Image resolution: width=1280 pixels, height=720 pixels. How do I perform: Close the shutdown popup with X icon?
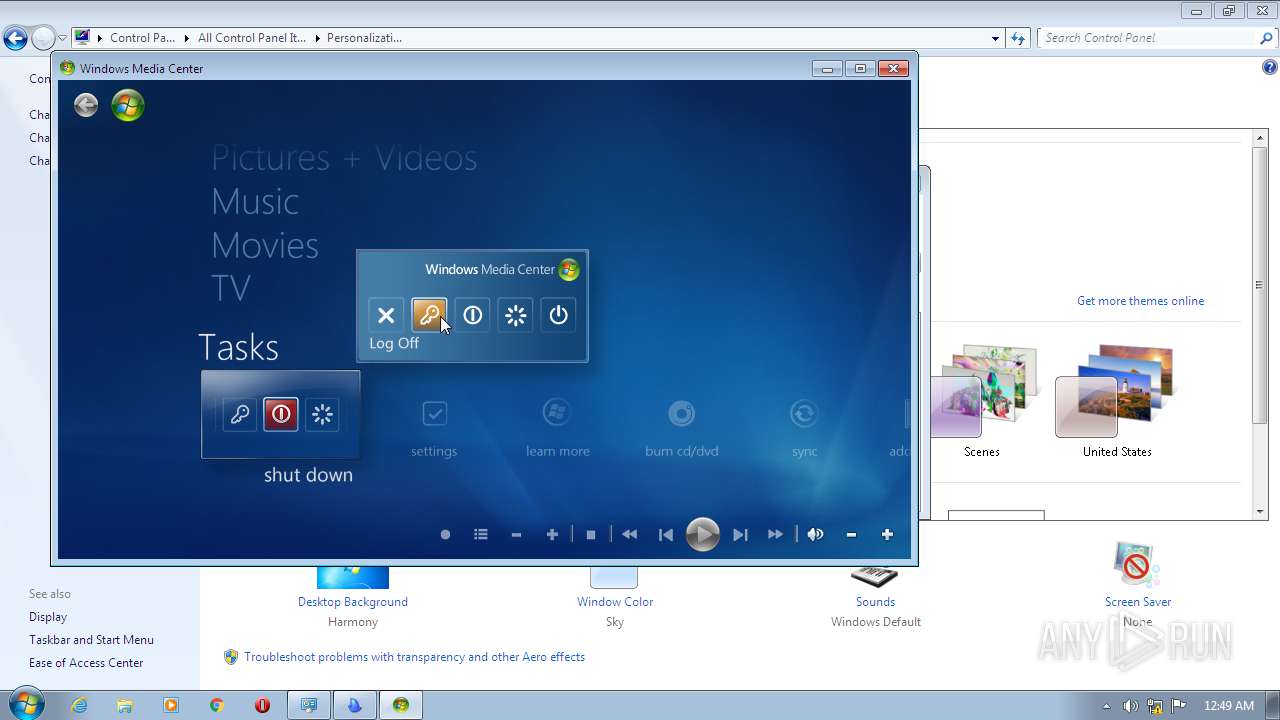[x=386, y=315]
